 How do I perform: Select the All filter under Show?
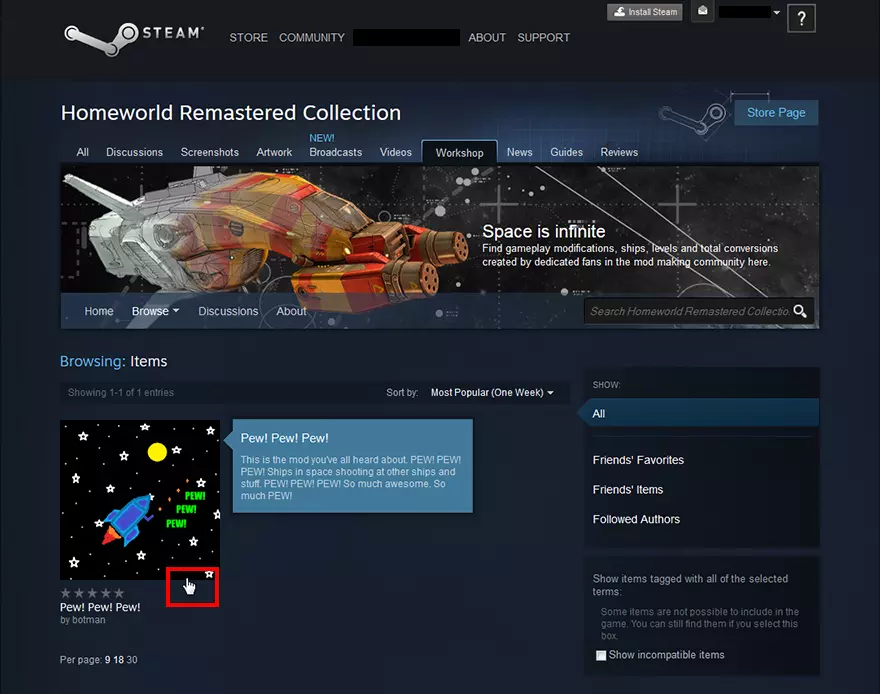point(702,413)
